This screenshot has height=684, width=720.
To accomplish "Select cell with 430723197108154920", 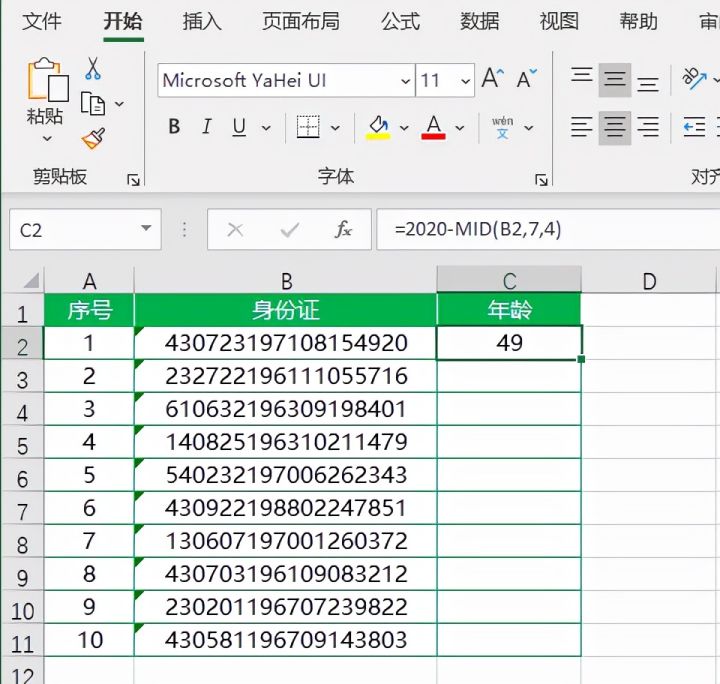I will point(286,343).
